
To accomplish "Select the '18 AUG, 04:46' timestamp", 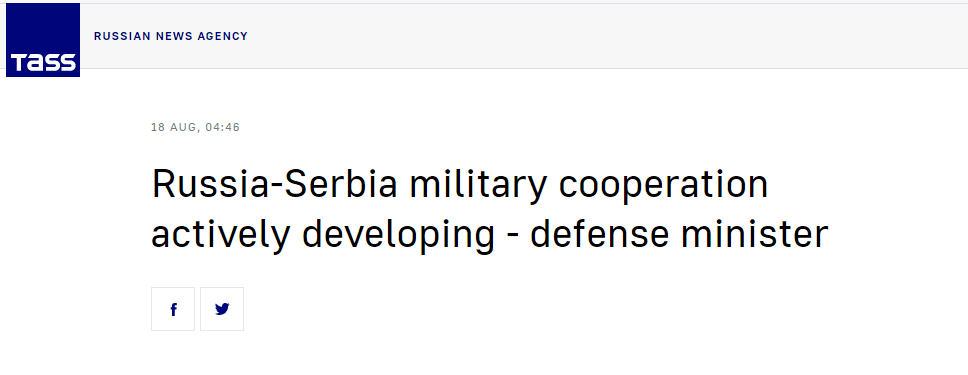I will click(196, 128).
